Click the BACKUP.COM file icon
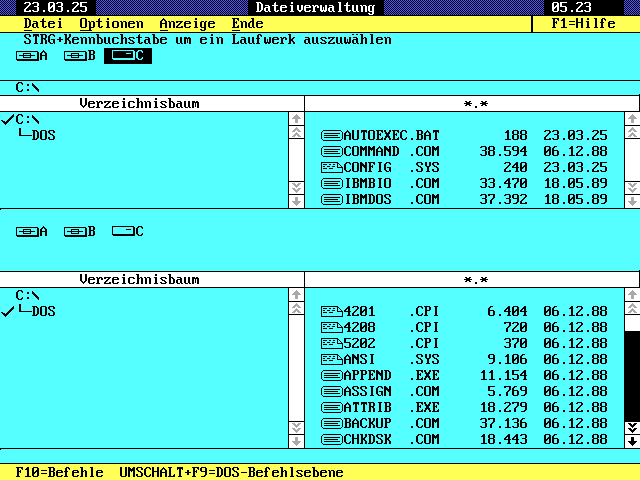The width and height of the screenshot is (640, 480). (331, 423)
